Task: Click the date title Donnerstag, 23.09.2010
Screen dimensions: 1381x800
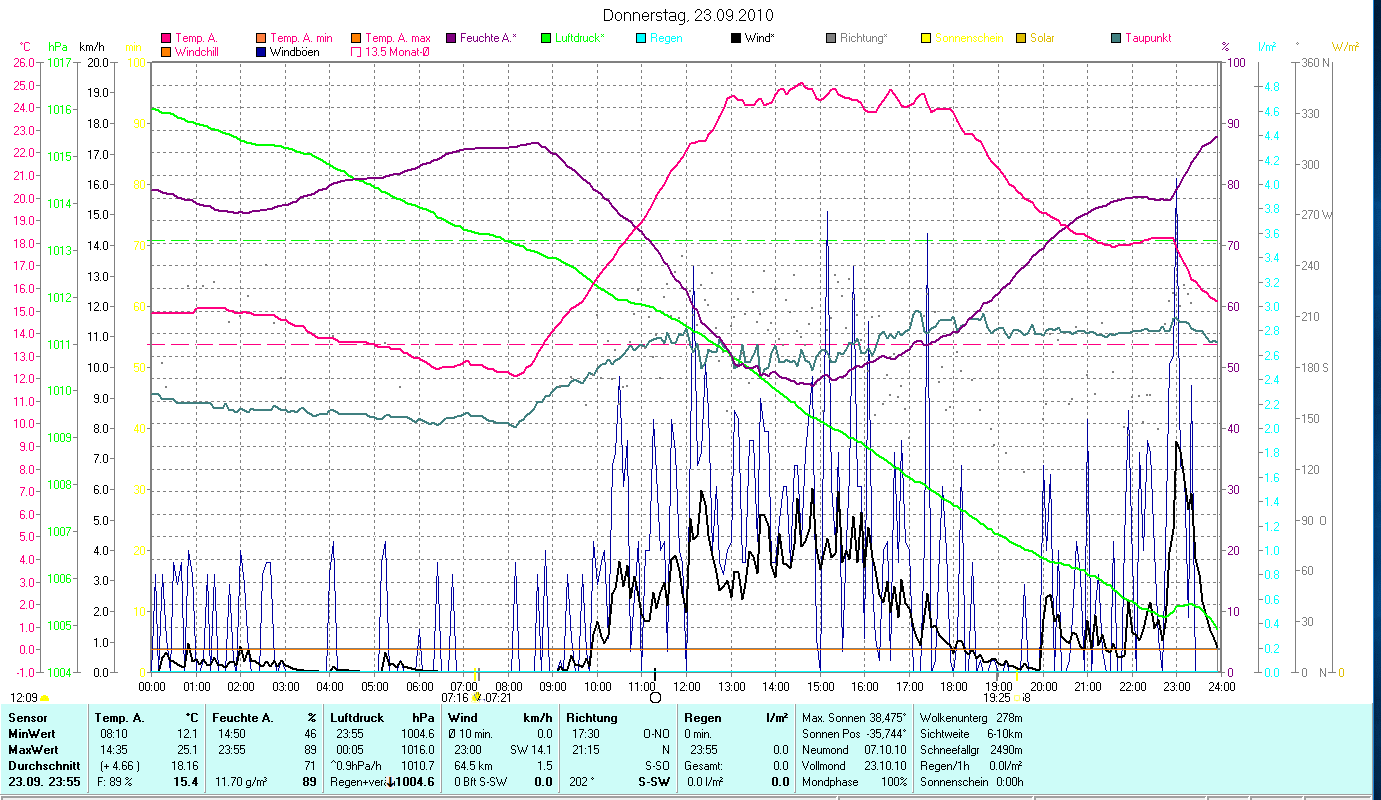Action: (x=689, y=15)
